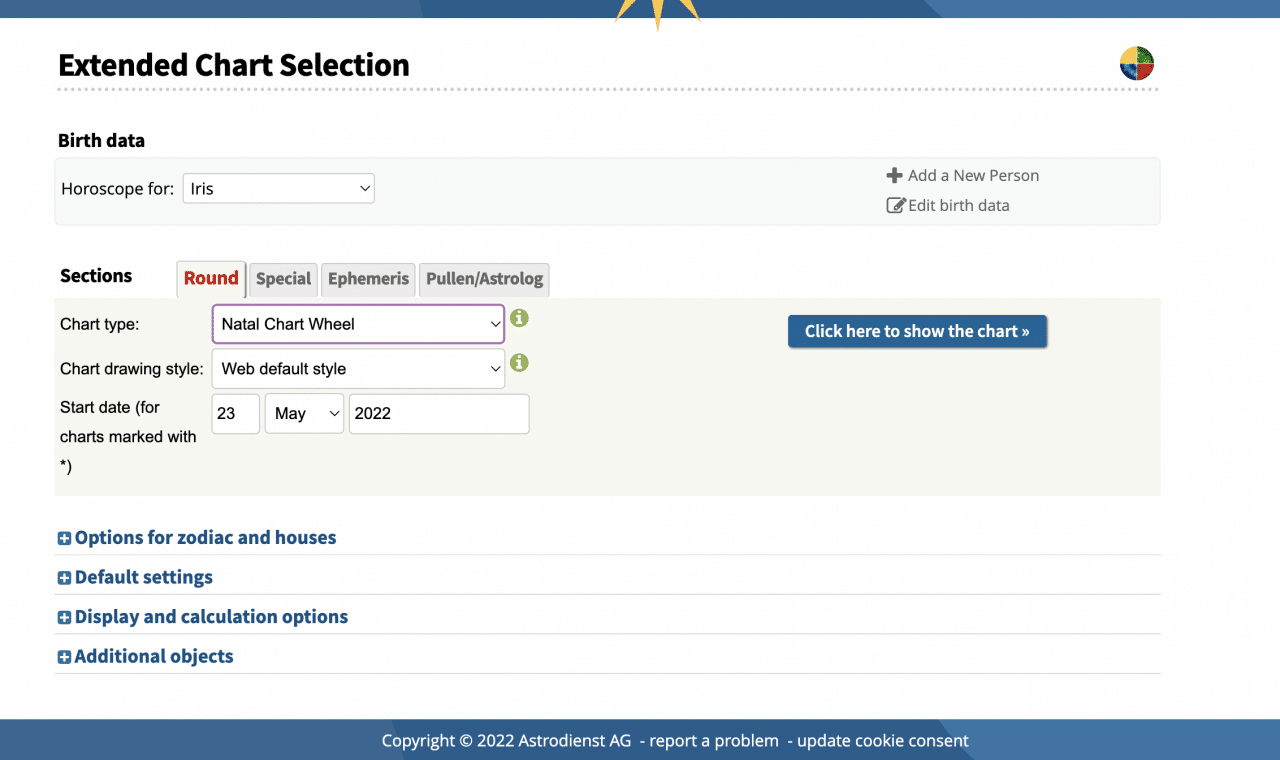Click plus icon for Options for zodiac and houses

[x=65, y=538]
